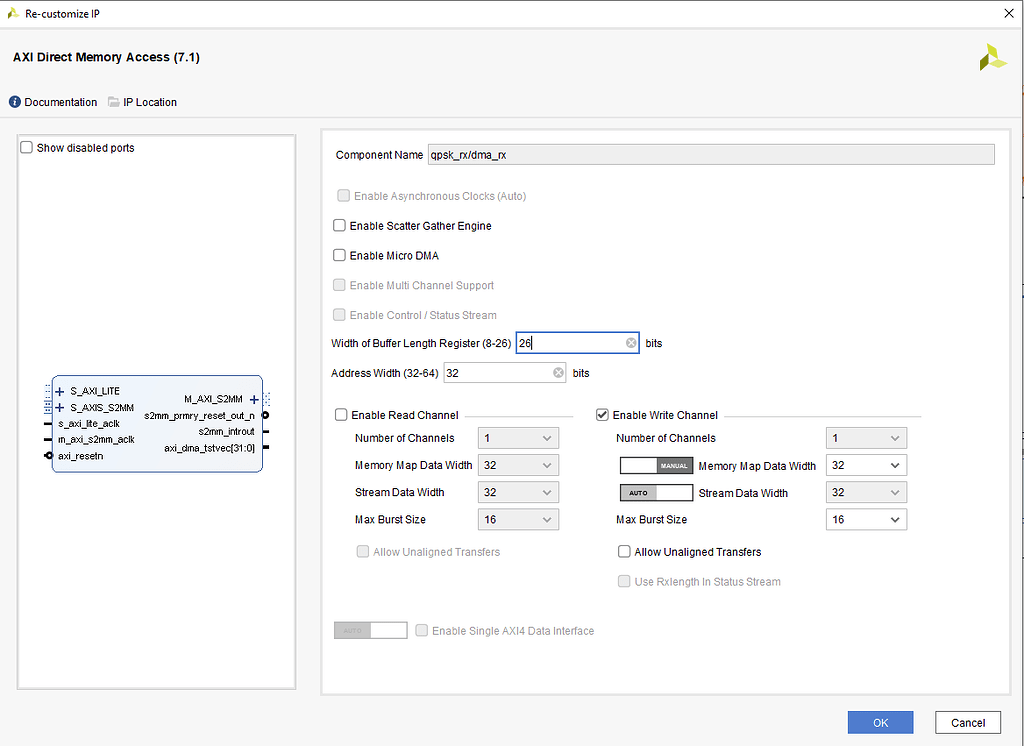
Task: Expand the M_AXI_S2MM interface plus icon
Action: [254, 398]
